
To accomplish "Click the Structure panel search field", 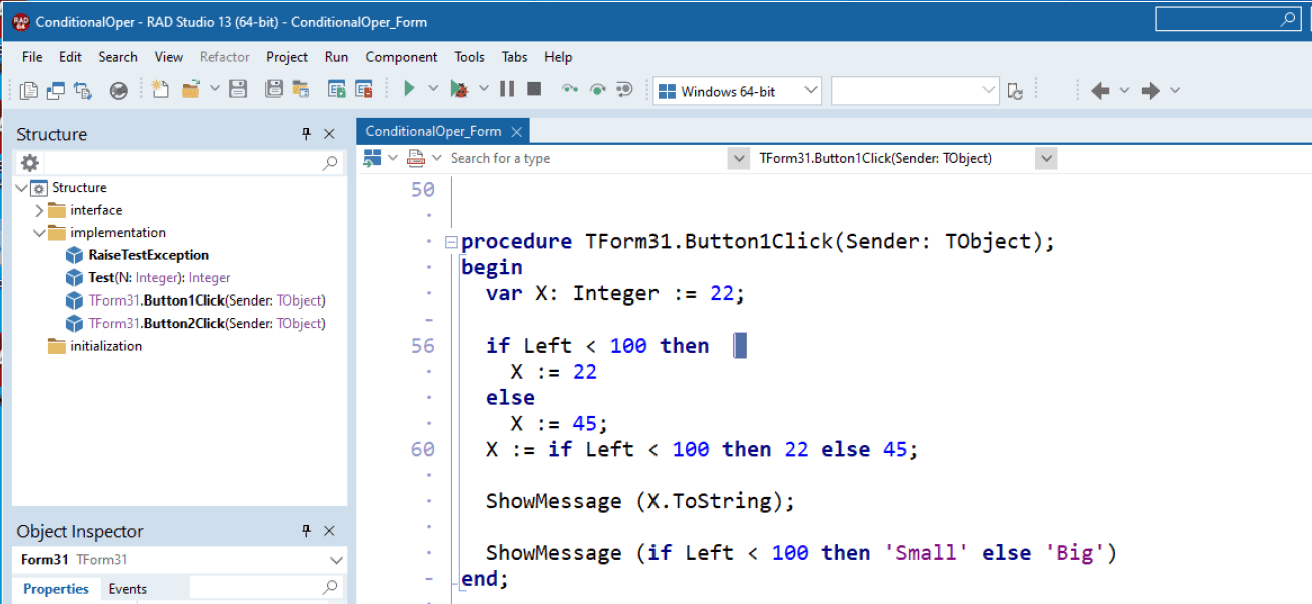I will 181,162.
